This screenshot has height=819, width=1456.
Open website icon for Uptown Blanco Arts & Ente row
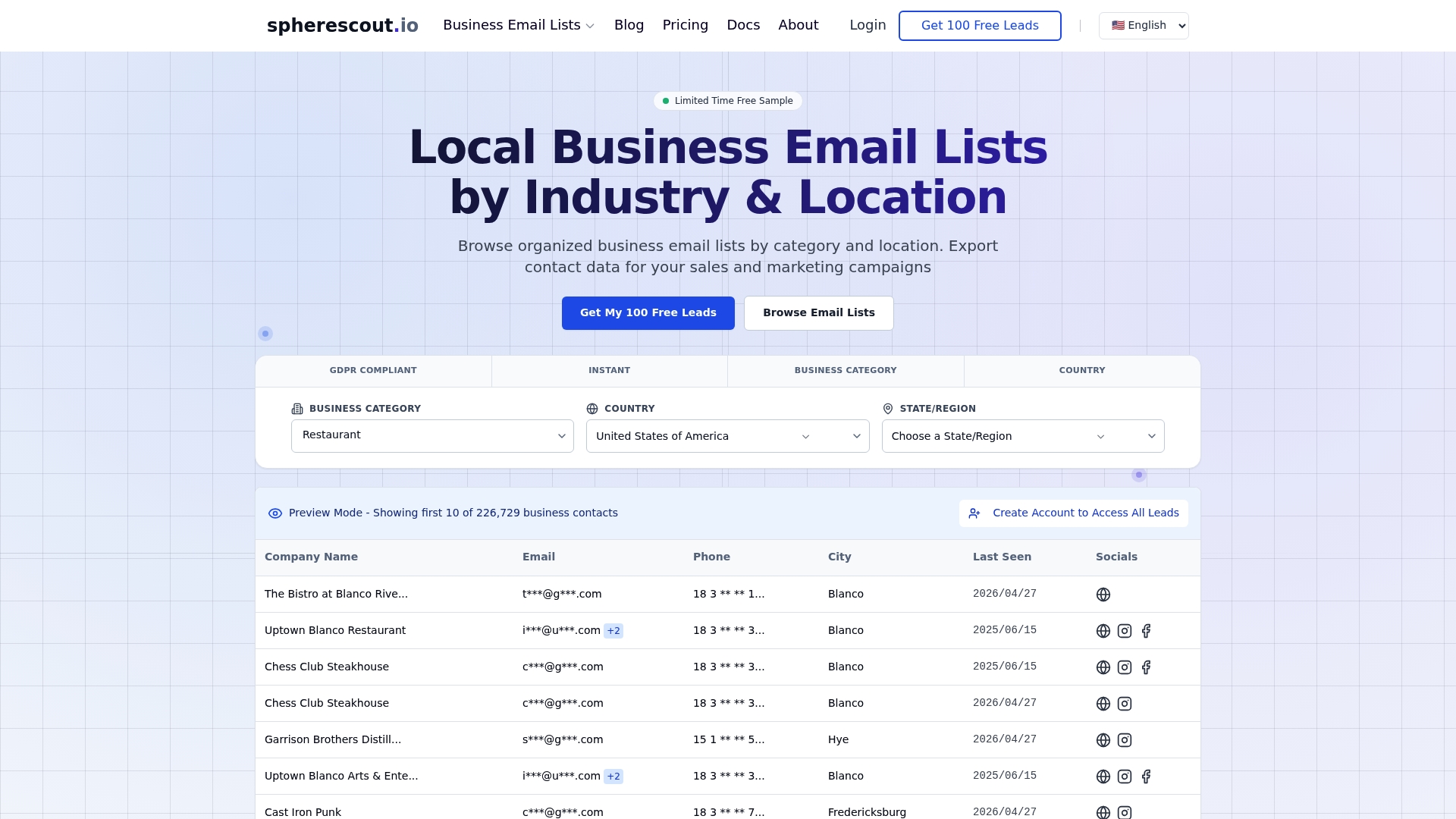pyautogui.click(x=1103, y=777)
